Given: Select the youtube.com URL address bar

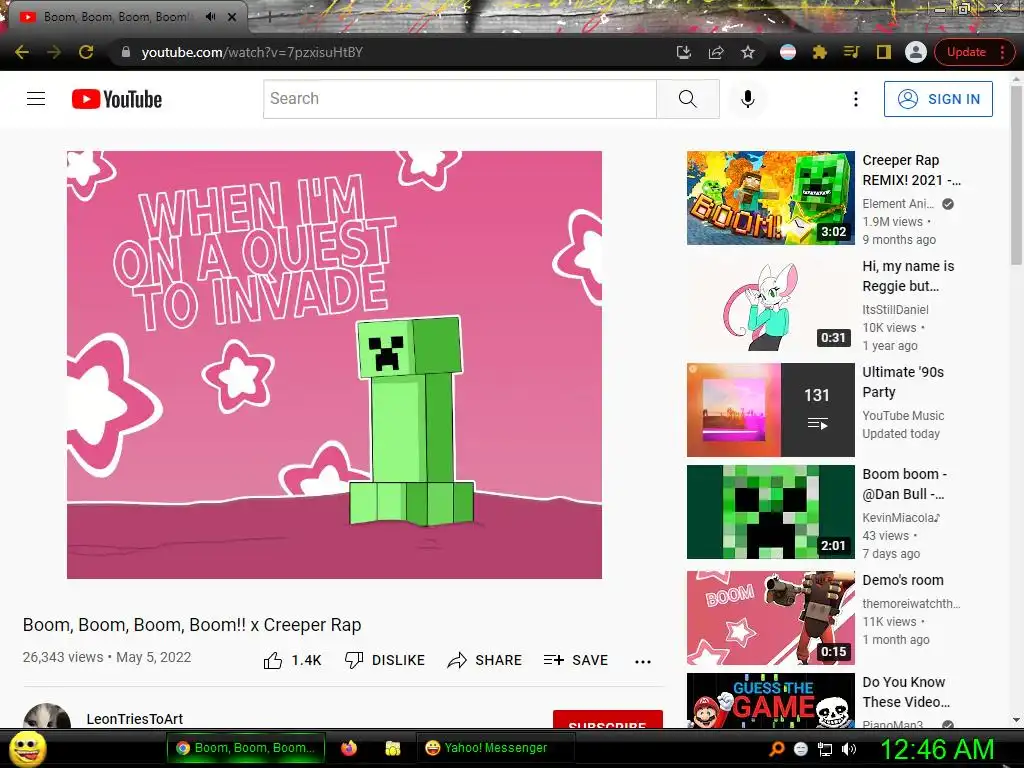Looking at the screenshot, I should pyautogui.click(x=252, y=52).
